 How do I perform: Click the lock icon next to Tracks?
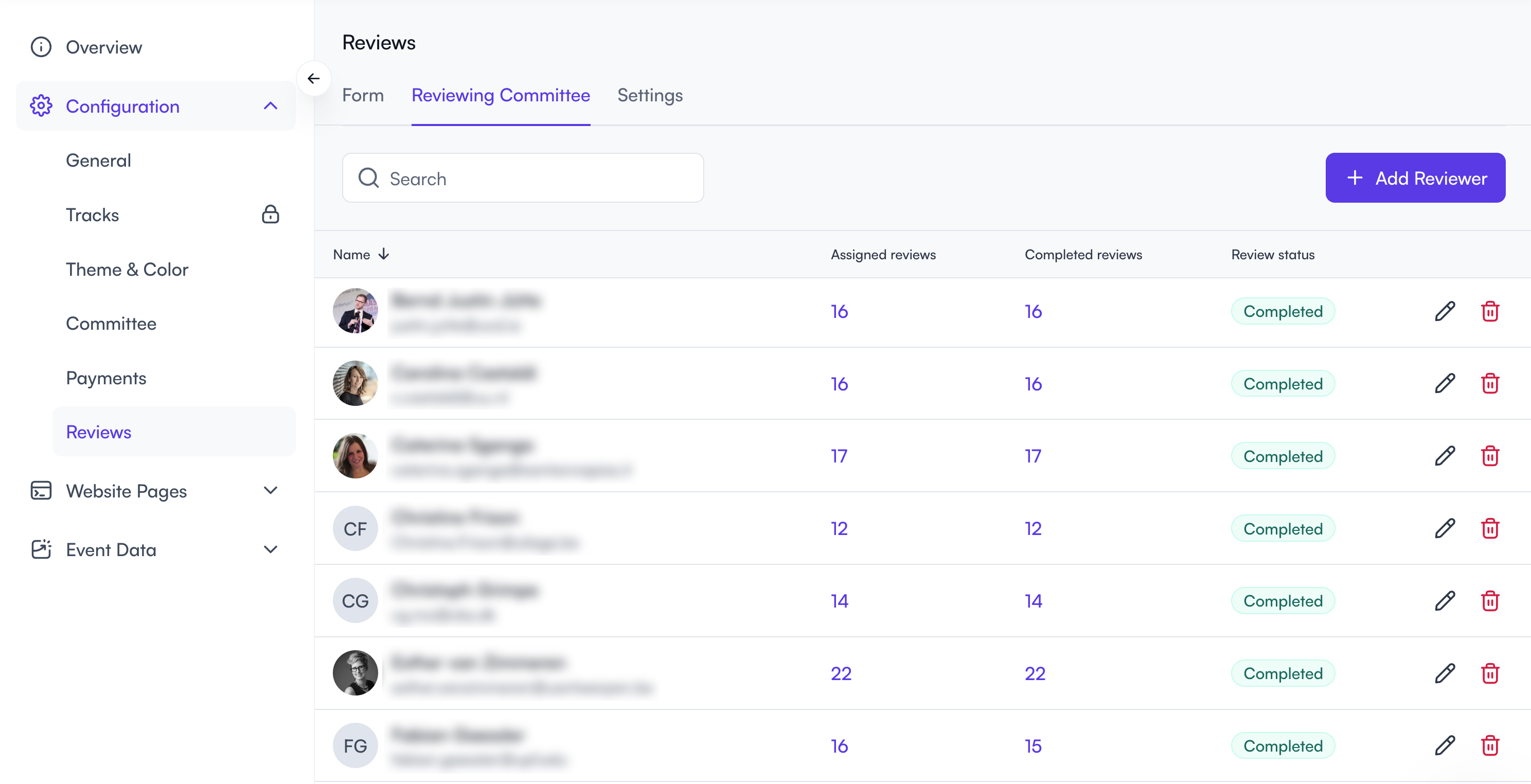(x=271, y=215)
